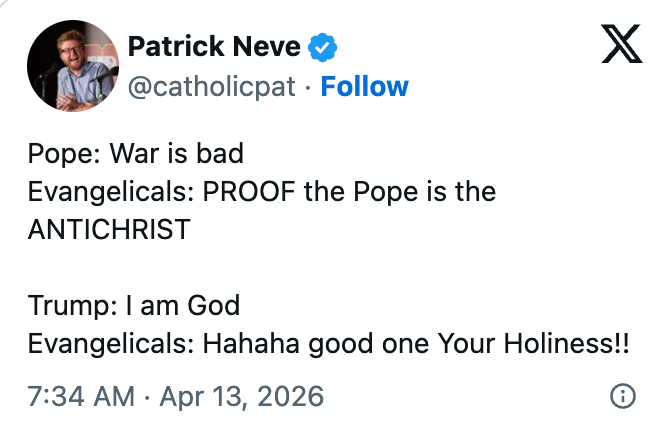Click the blue verified badge

coord(322,46)
